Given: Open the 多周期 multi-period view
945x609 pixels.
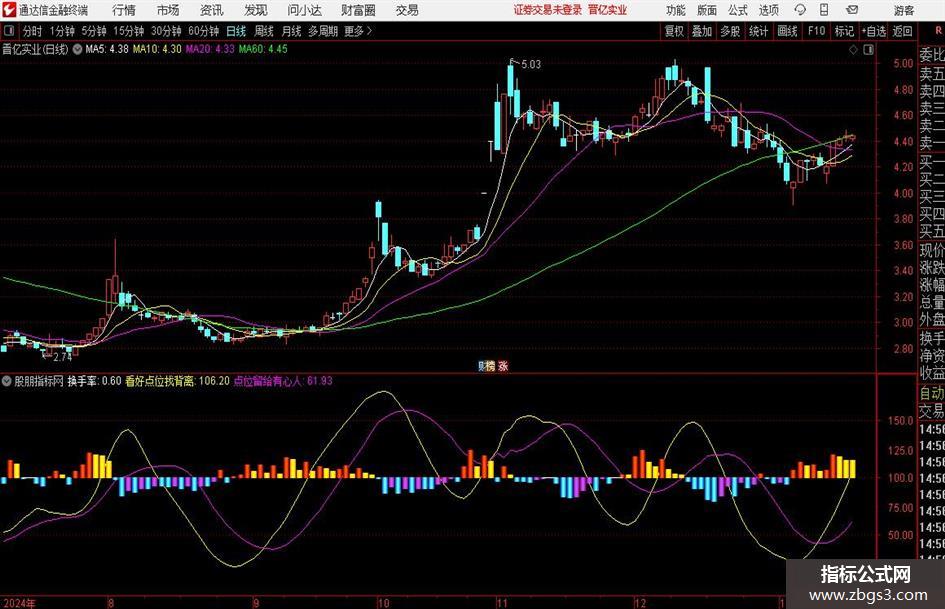Looking at the screenshot, I should click(323, 31).
